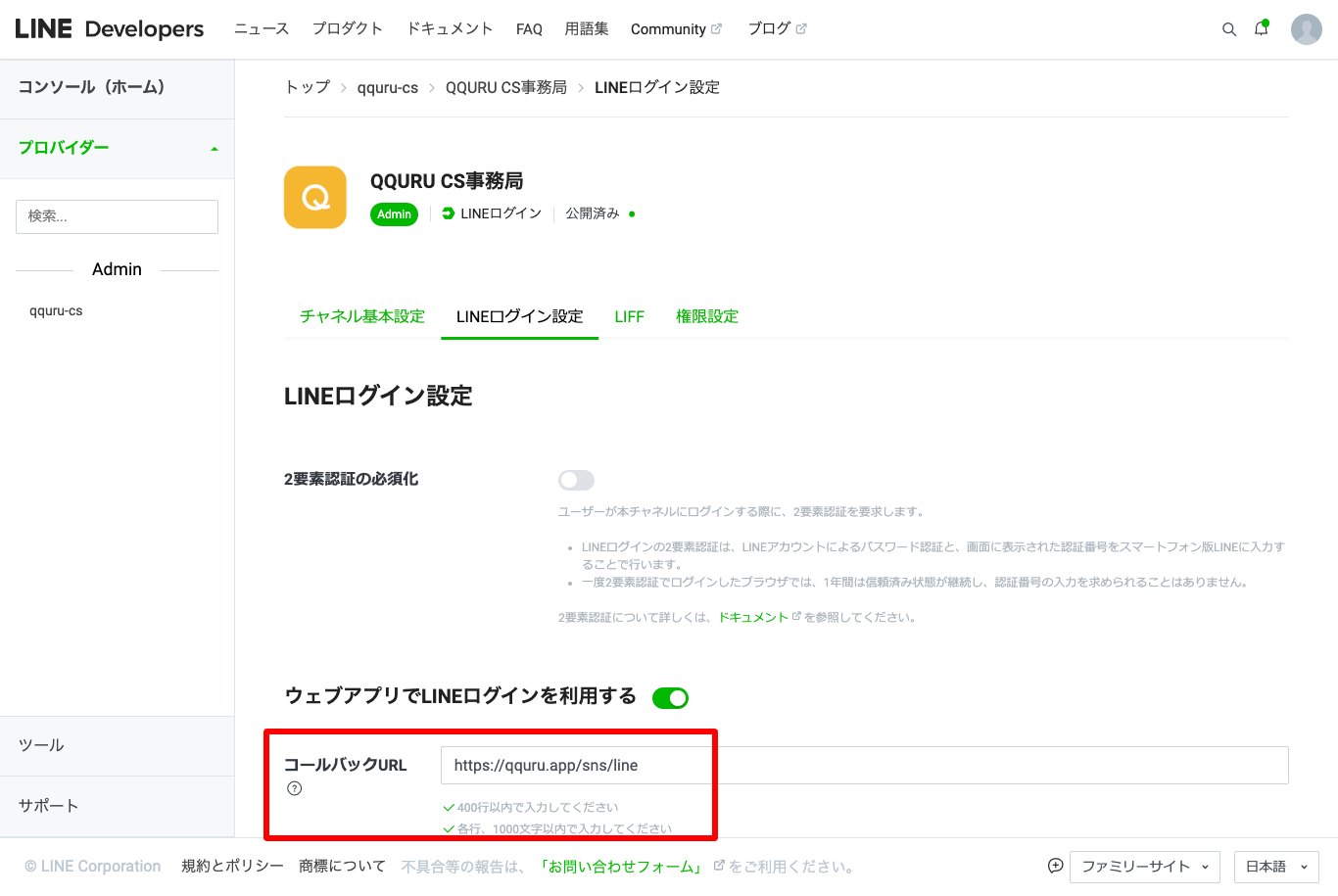The width and height of the screenshot is (1338, 896).
Task: Open the お問い合わせフォーム link
Action: click(622, 867)
